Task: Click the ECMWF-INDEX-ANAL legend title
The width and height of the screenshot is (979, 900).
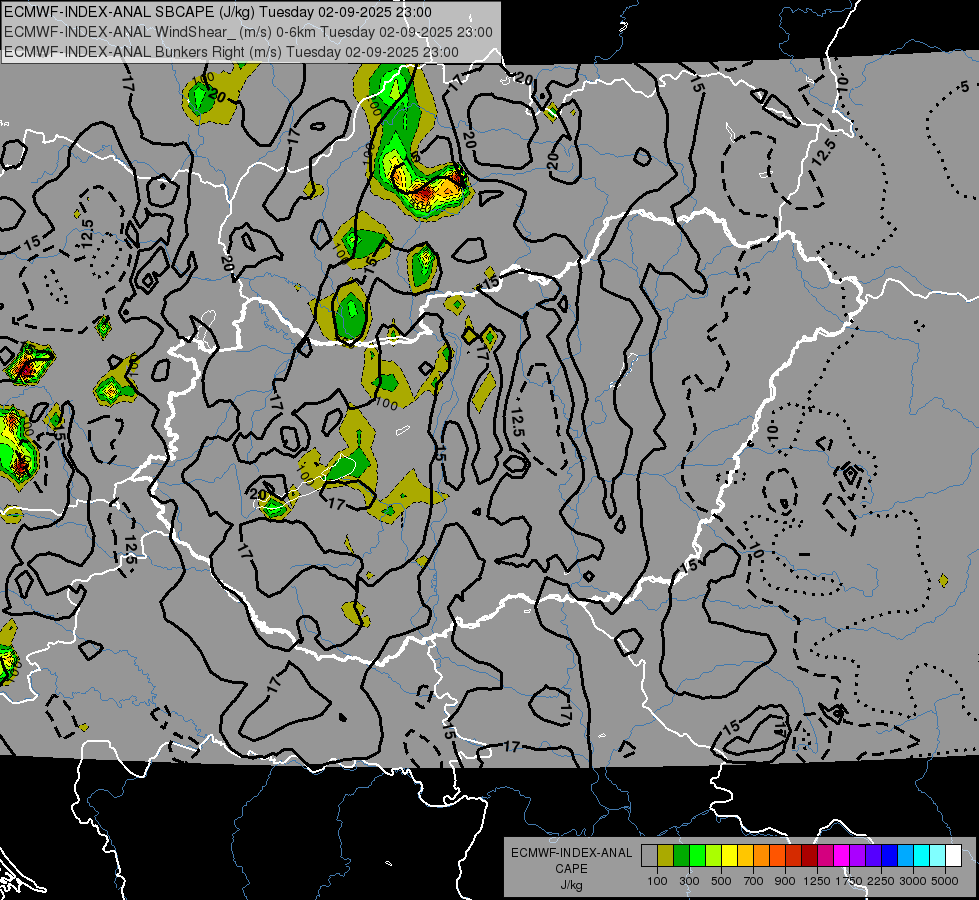Action: 571,853
